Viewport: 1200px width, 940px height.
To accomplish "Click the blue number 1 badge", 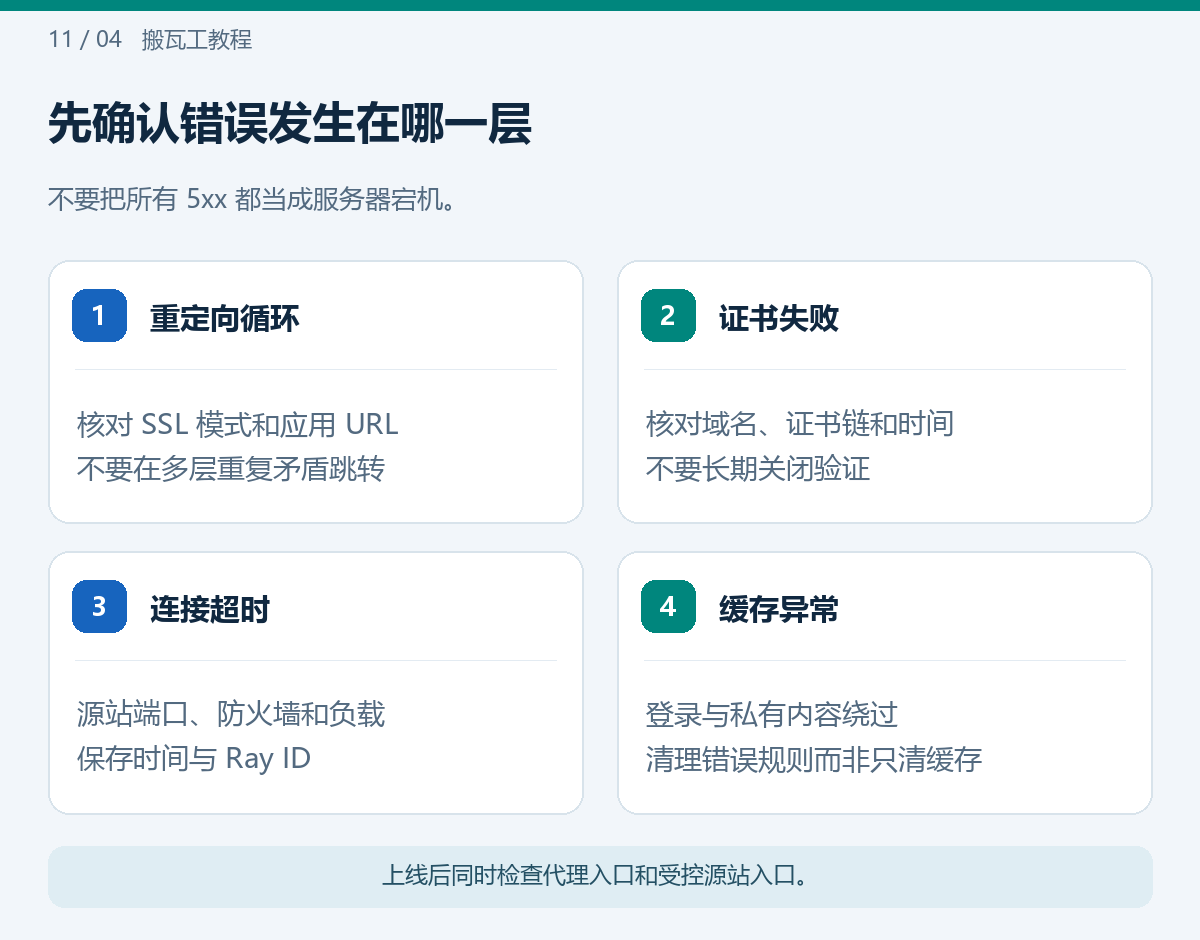I will click(x=99, y=315).
